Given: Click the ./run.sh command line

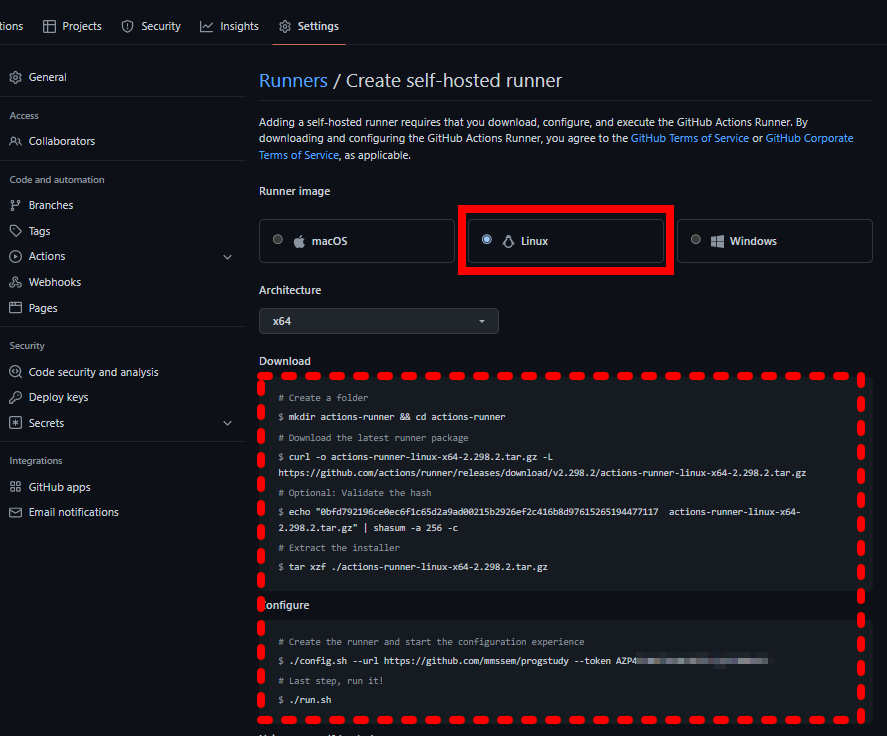Looking at the screenshot, I should click(305, 700).
